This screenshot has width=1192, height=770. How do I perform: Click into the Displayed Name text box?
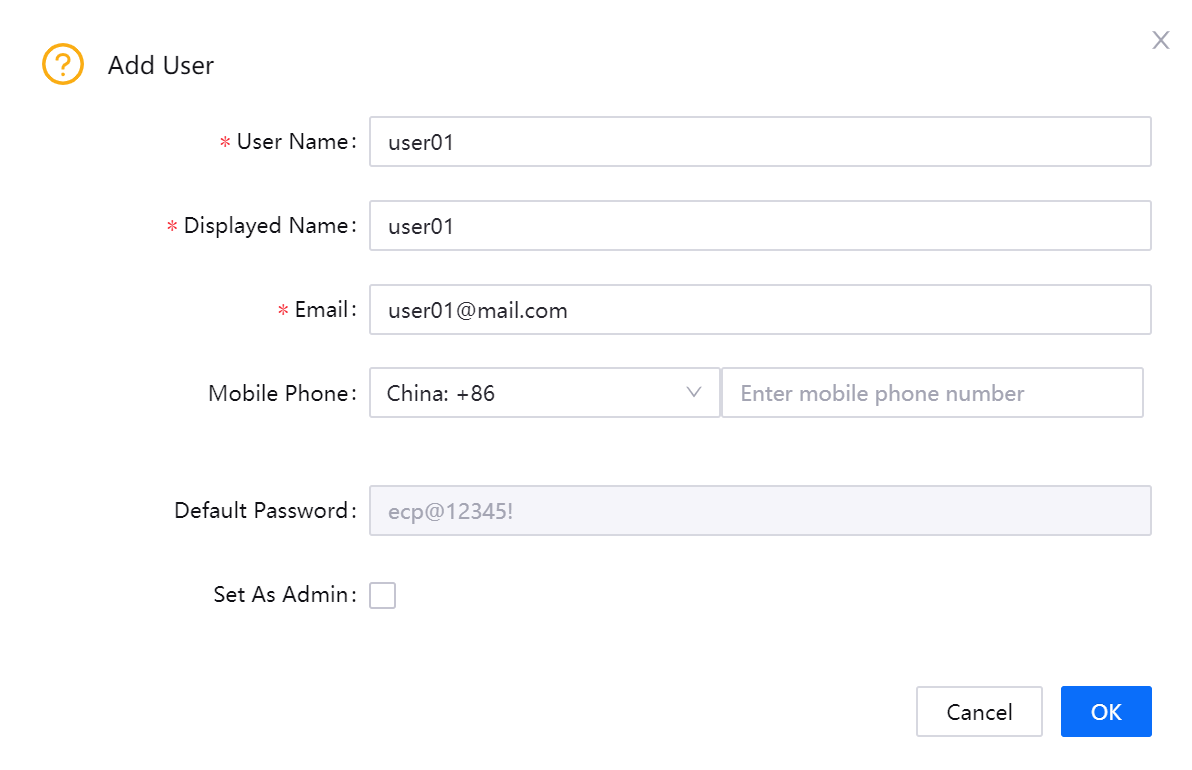(x=759, y=226)
